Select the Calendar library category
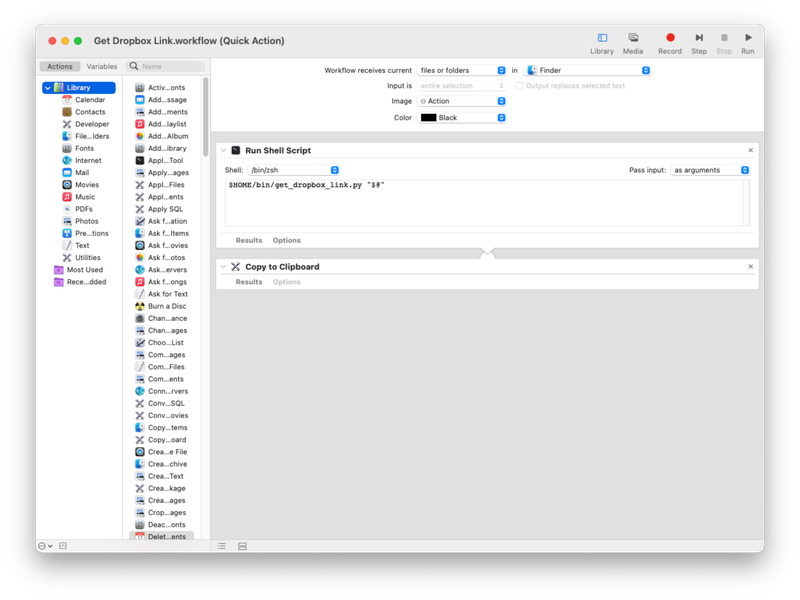The width and height of the screenshot is (800, 600). pyautogui.click(x=89, y=100)
